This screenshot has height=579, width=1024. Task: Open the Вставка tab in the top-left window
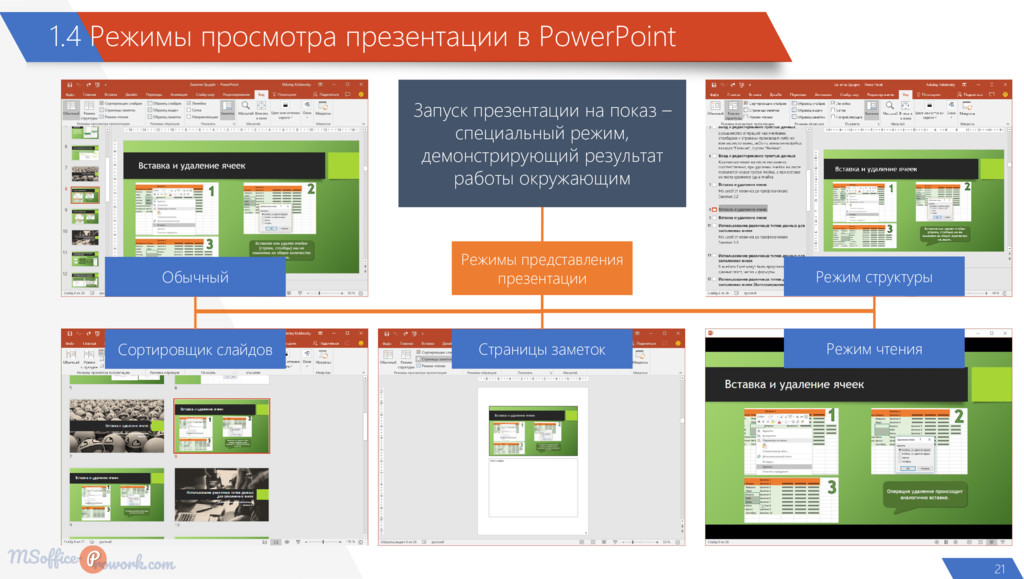111,94
